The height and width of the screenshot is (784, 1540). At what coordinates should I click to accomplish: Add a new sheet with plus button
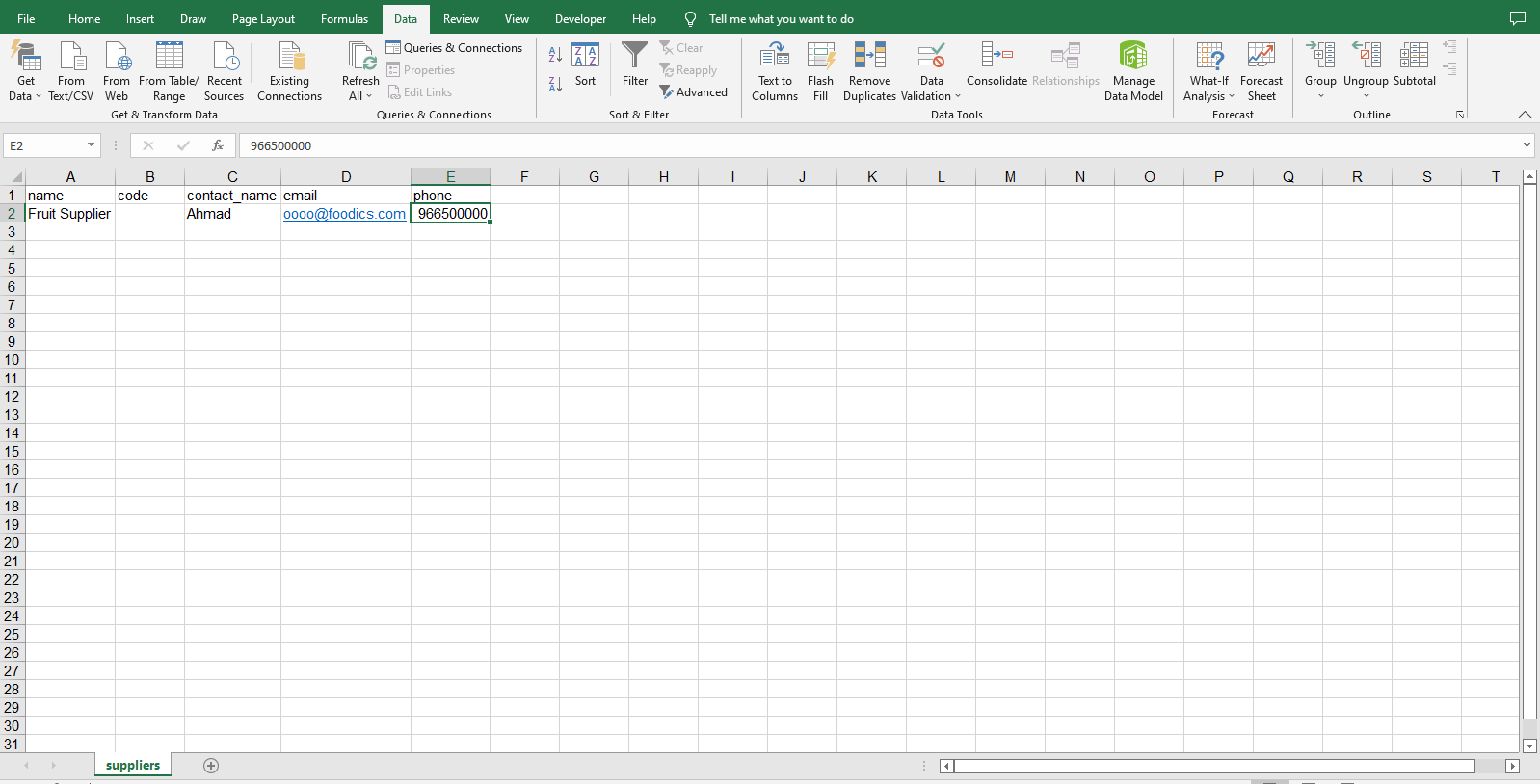click(x=211, y=766)
